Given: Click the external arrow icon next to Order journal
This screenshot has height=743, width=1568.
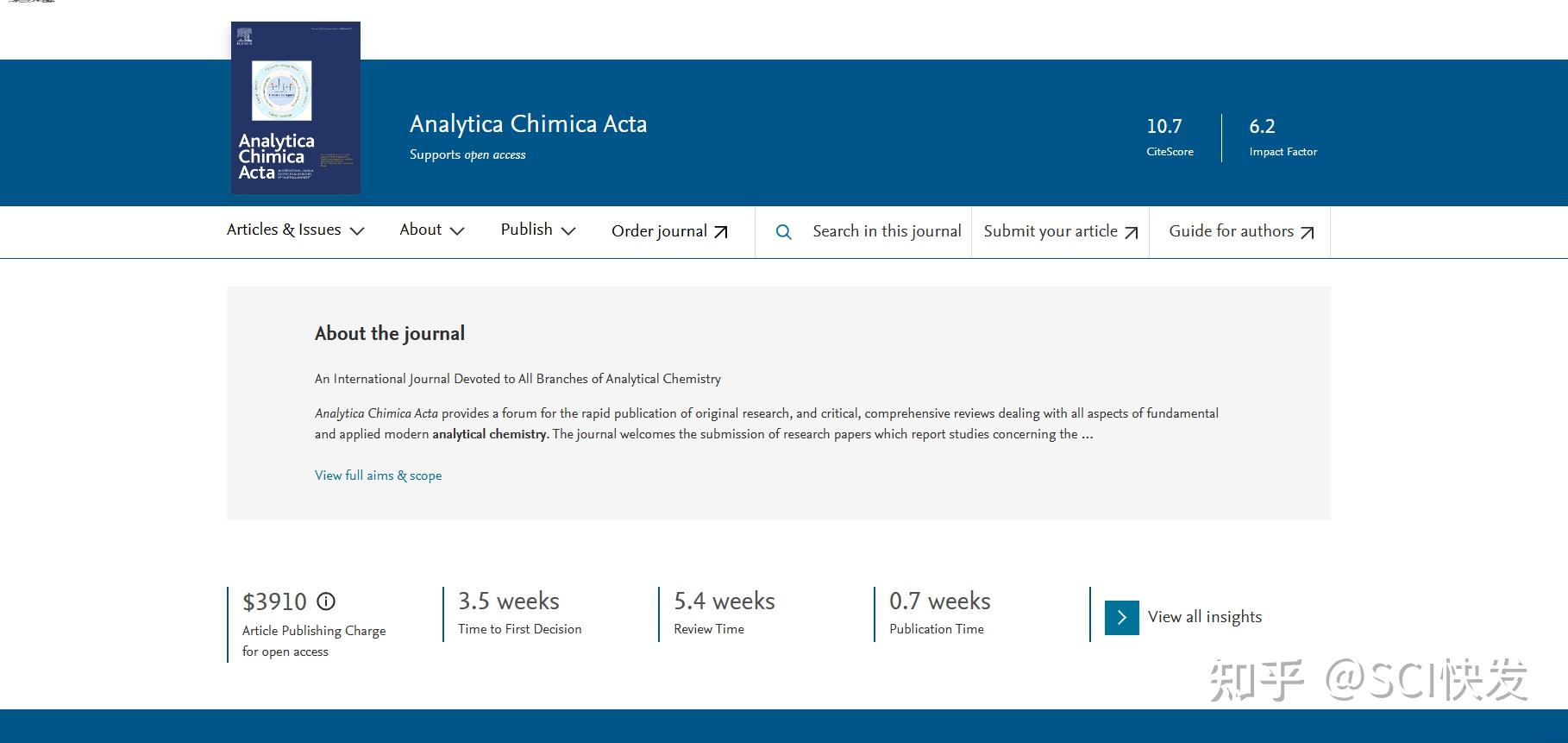Looking at the screenshot, I should click(x=721, y=232).
